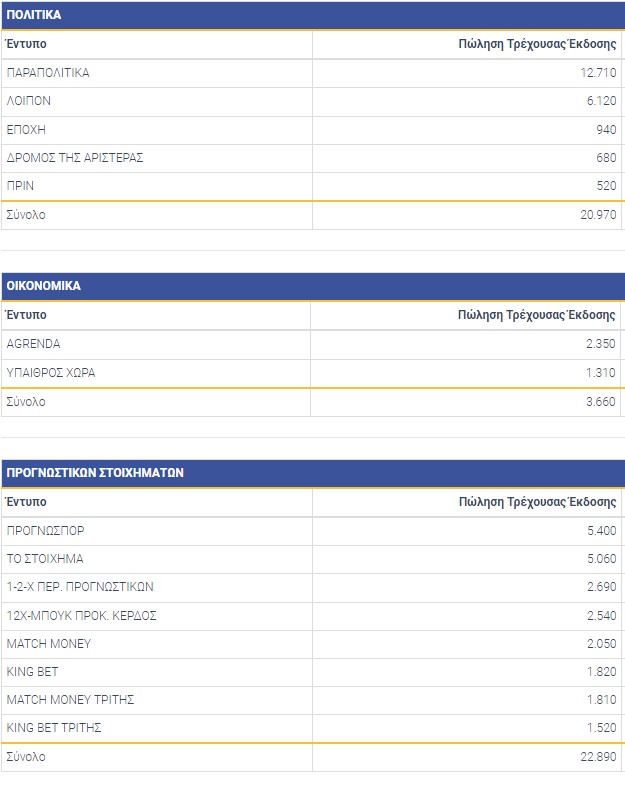625x788 pixels.
Task: Click the 22.890 betting total value
Action: click(x=597, y=757)
